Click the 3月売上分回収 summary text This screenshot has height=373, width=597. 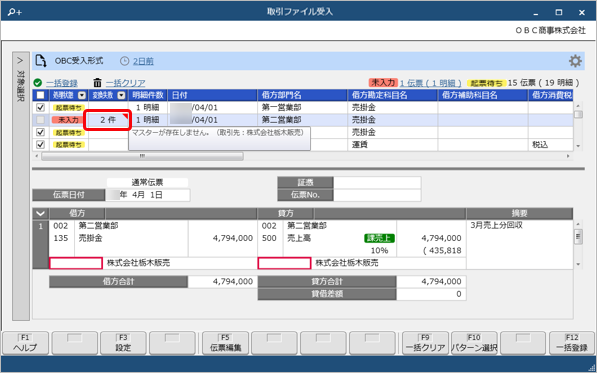[x=496, y=225]
